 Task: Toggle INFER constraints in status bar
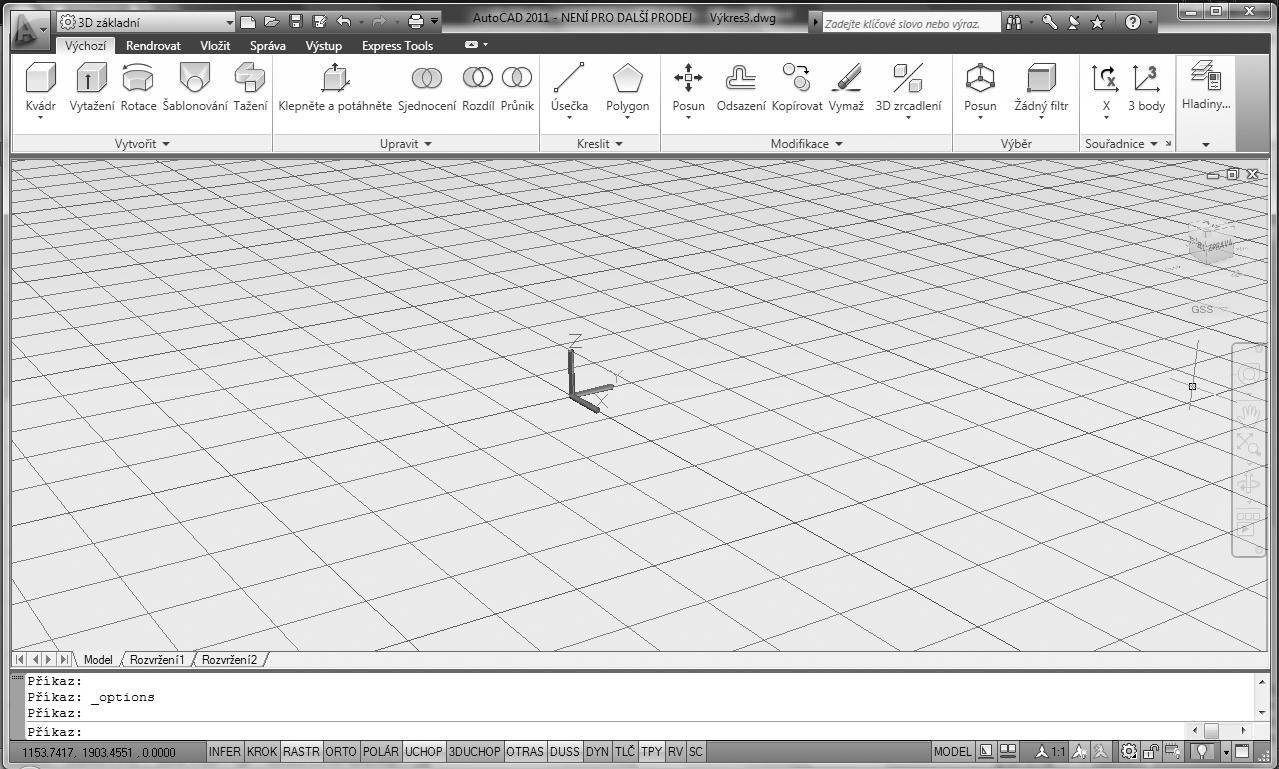click(x=225, y=752)
